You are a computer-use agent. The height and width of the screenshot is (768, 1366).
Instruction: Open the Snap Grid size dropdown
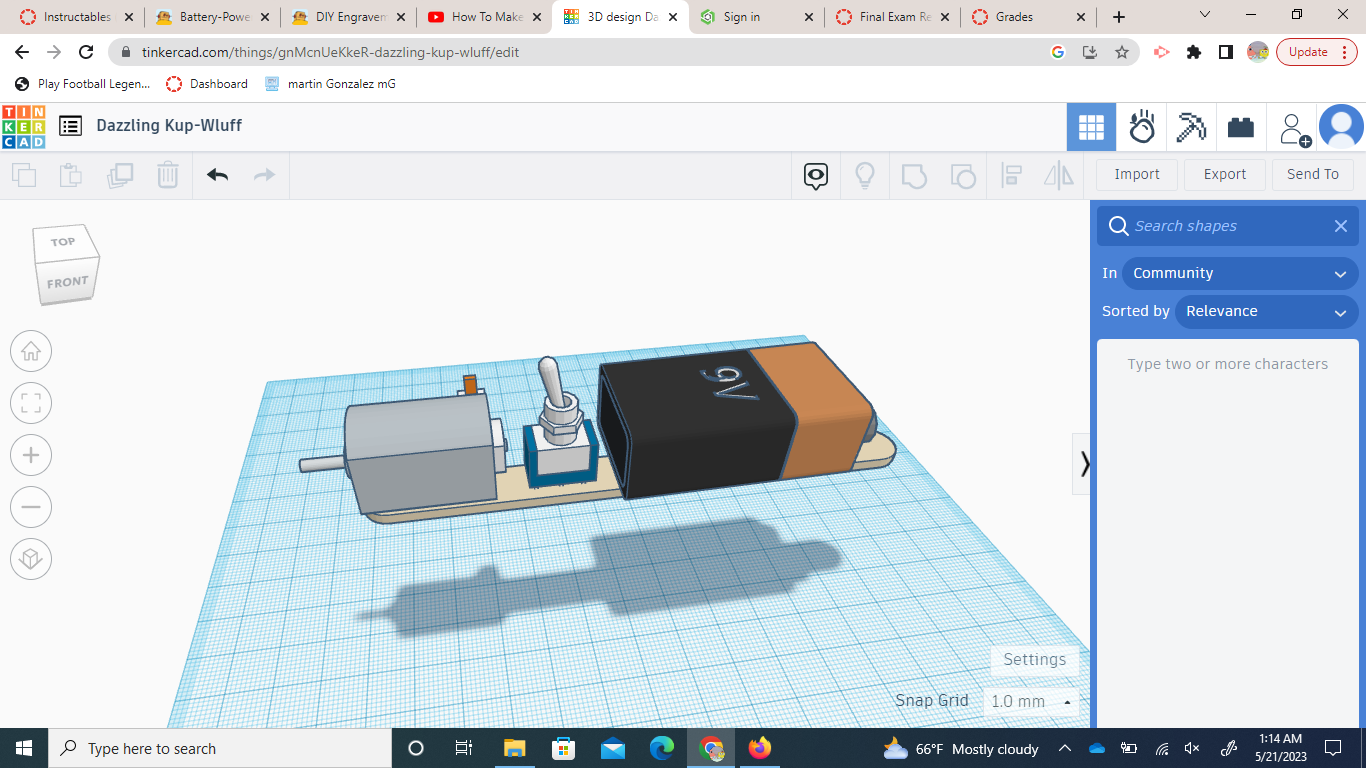pos(1031,701)
